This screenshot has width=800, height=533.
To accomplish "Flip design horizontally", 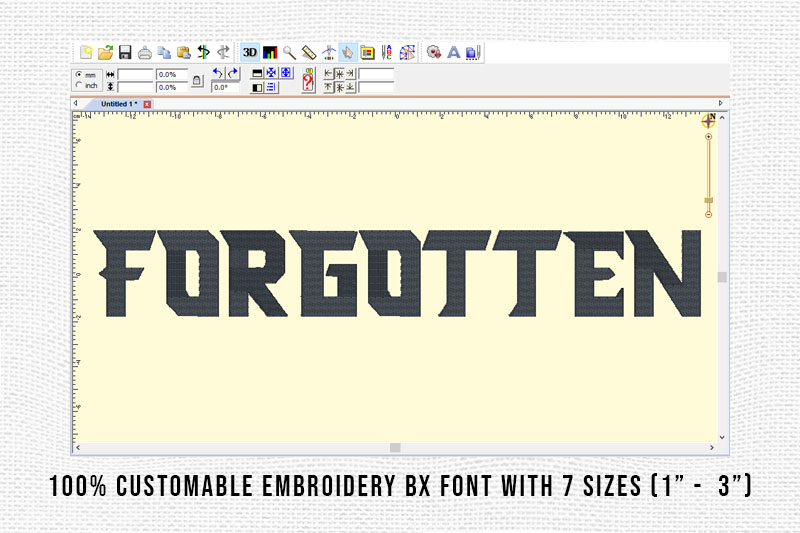I will pyautogui.click(x=257, y=88).
